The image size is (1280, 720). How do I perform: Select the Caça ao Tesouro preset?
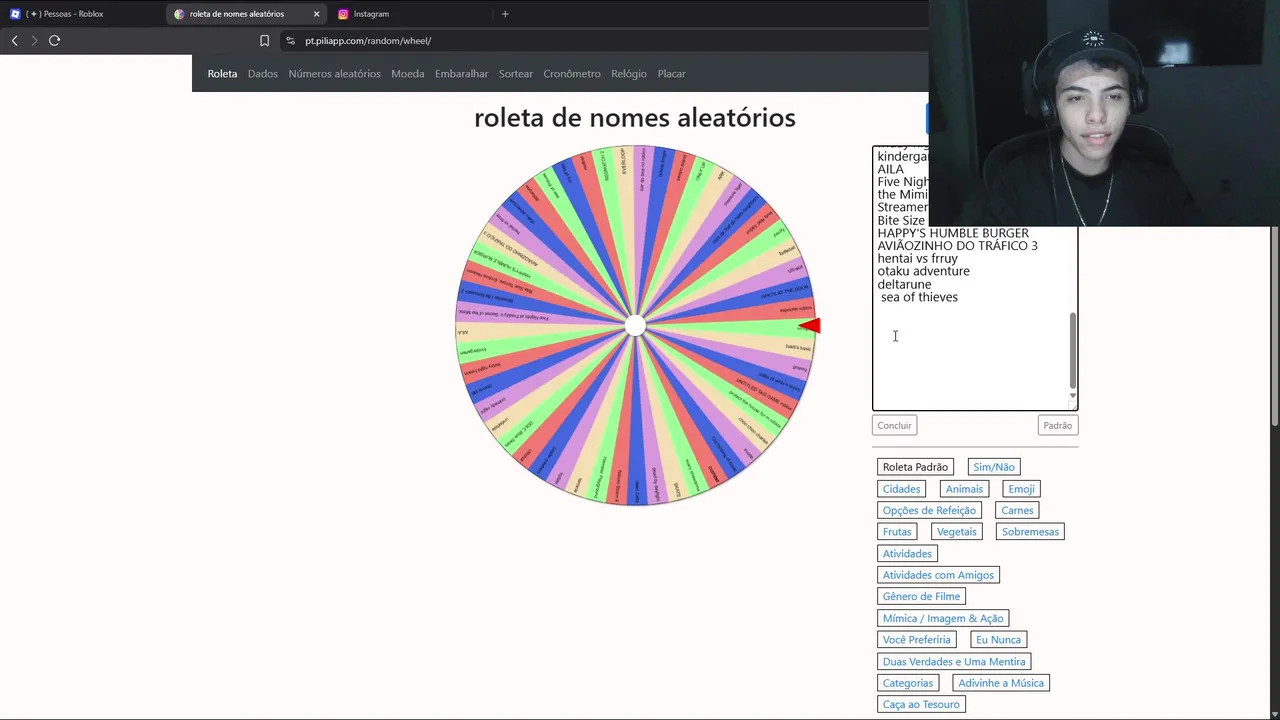point(921,704)
